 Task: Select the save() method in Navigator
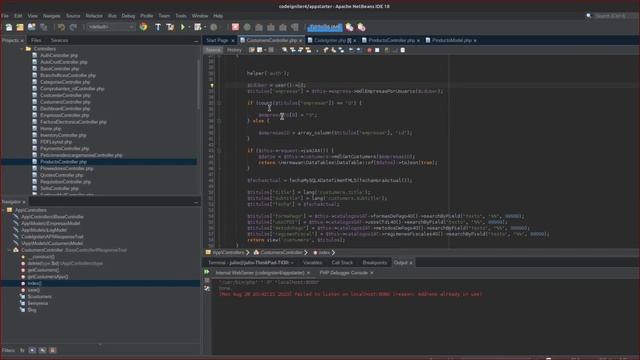pyautogui.click(x=33, y=290)
